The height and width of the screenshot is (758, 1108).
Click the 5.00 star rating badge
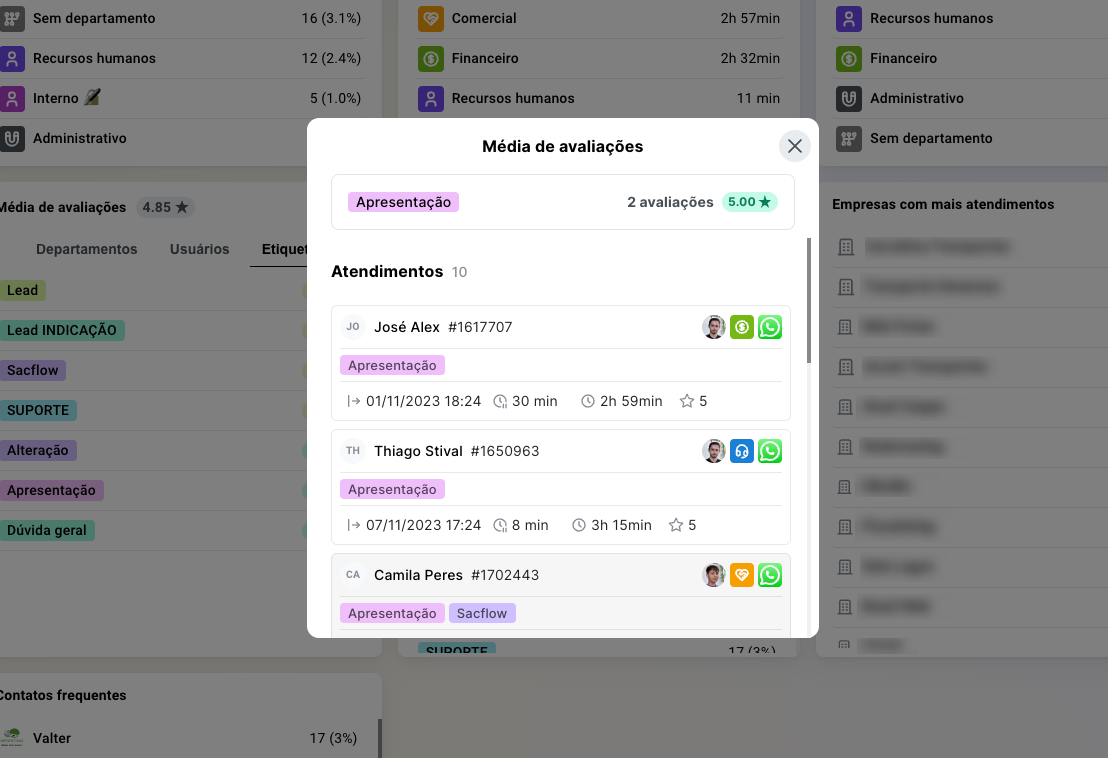(749, 202)
